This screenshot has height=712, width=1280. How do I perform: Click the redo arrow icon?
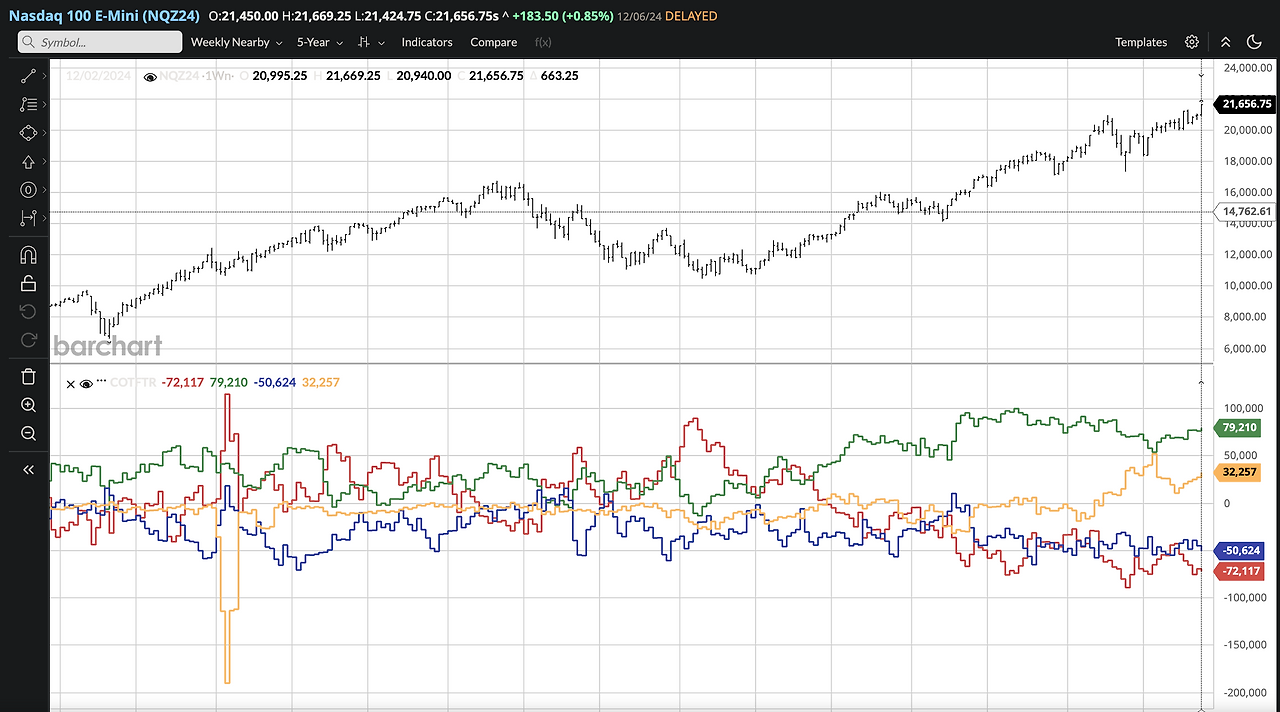[x=28, y=340]
